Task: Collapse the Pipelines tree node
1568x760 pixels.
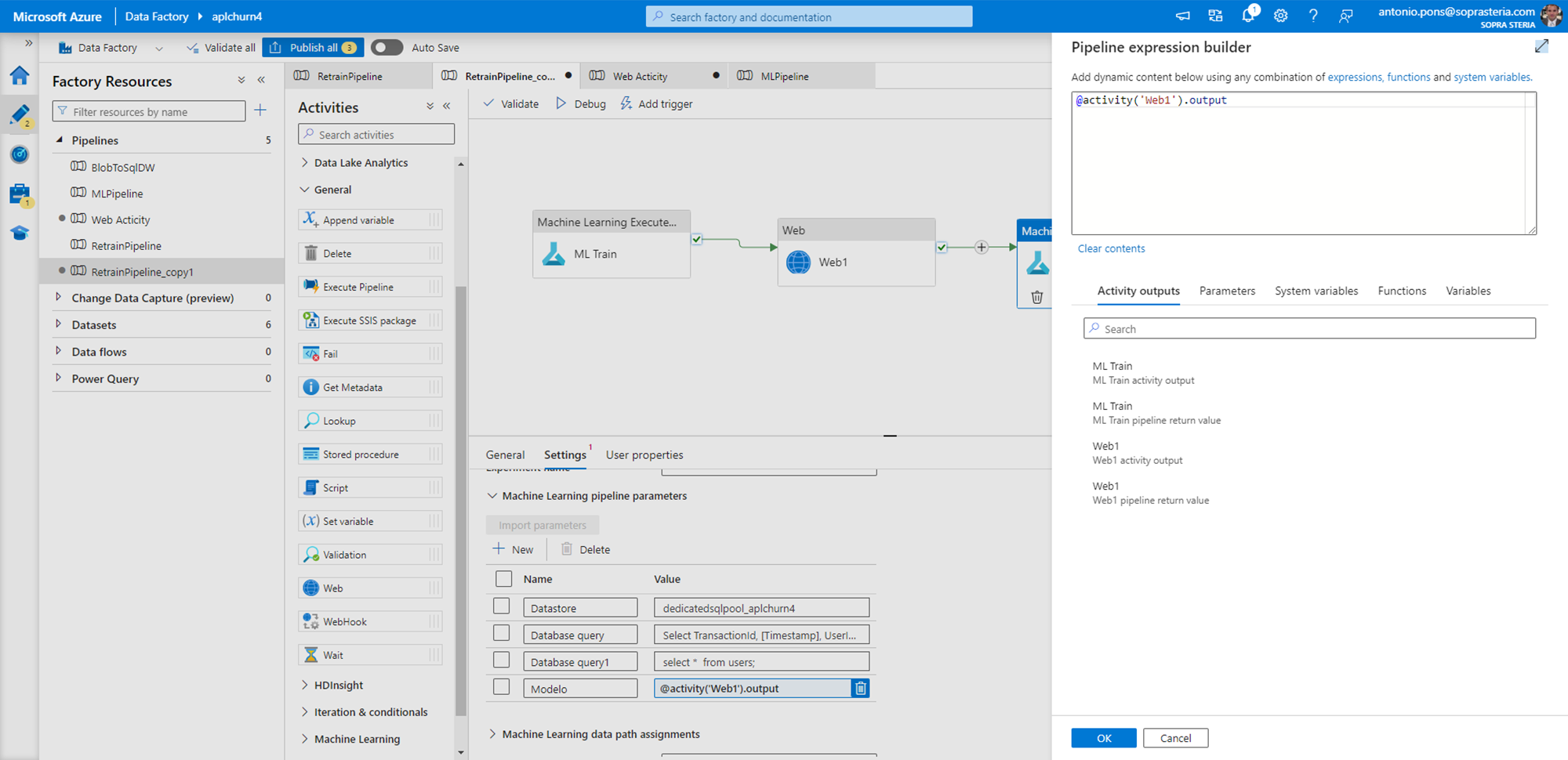Action: [x=59, y=140]
